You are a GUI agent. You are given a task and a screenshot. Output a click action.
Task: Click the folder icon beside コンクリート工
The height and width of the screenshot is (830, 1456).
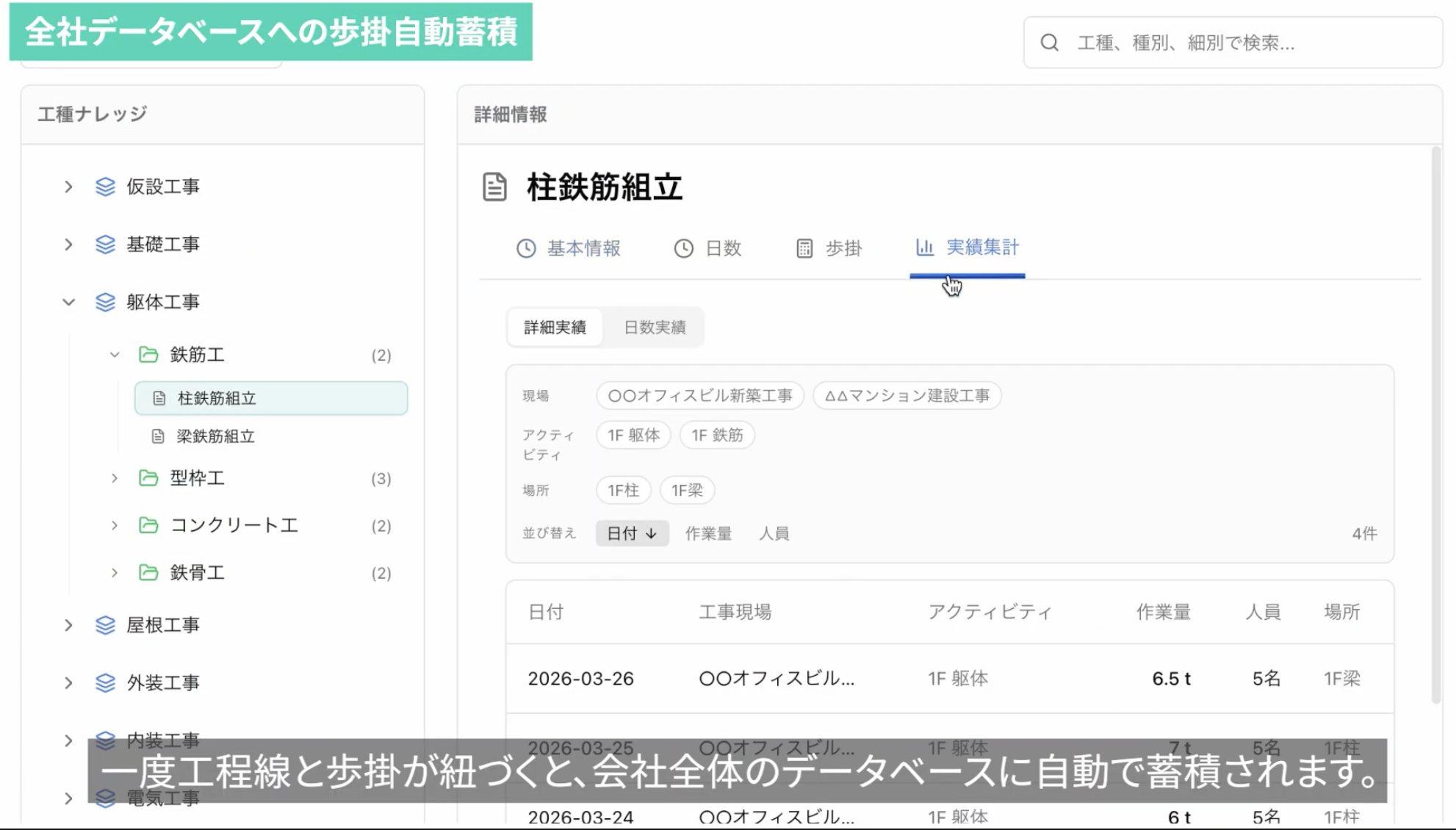pyautogui.click(x=148, y=525)
